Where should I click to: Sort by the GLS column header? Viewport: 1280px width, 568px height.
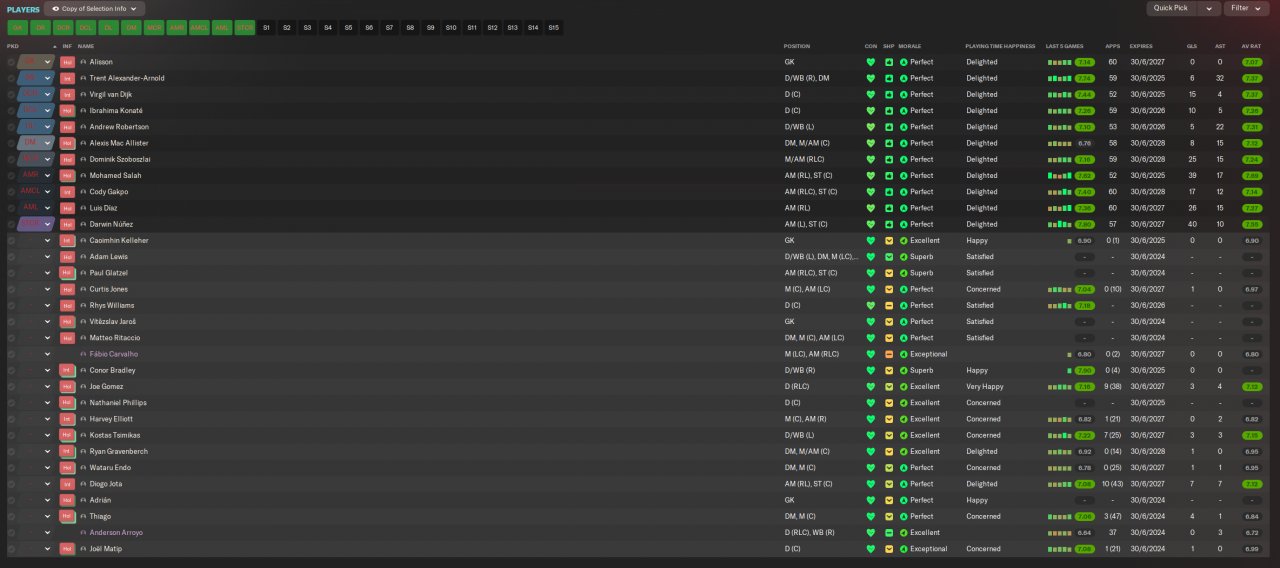click(1191, 46)
